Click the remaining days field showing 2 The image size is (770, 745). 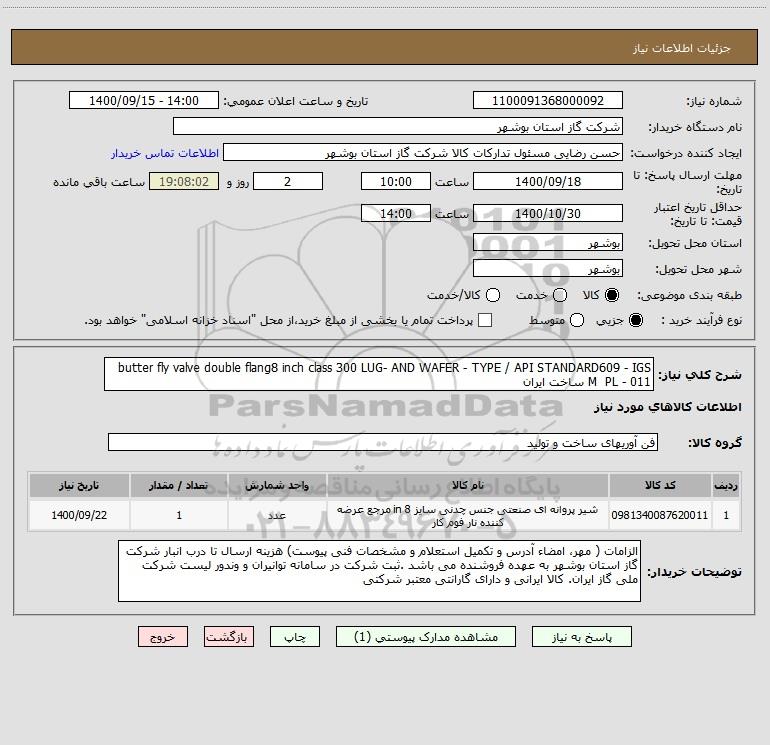(288, 181)
